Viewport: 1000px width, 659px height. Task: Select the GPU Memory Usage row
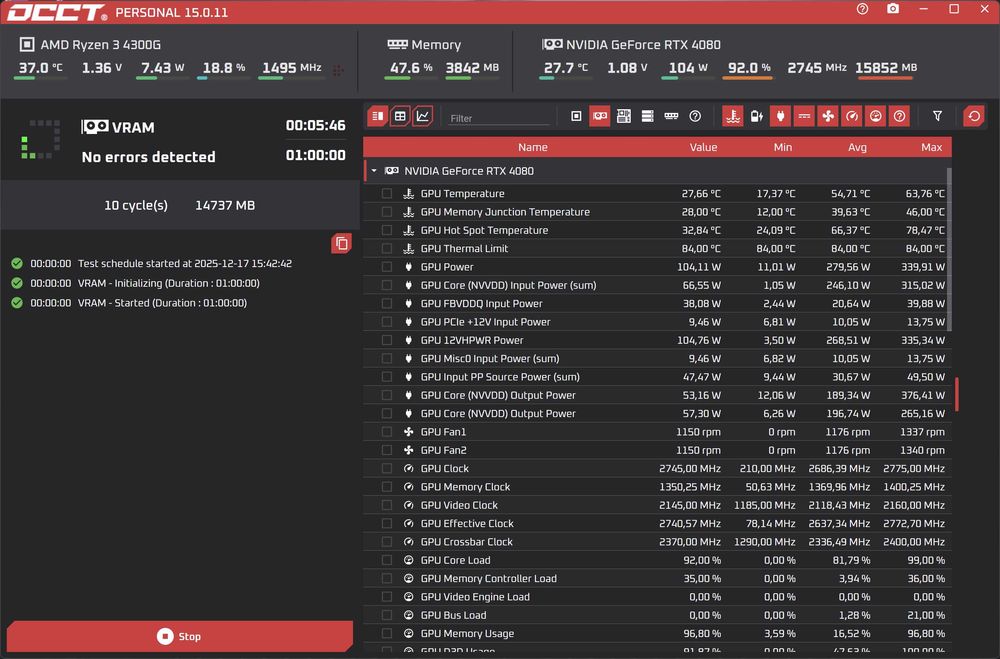click(x=658, y=633)
